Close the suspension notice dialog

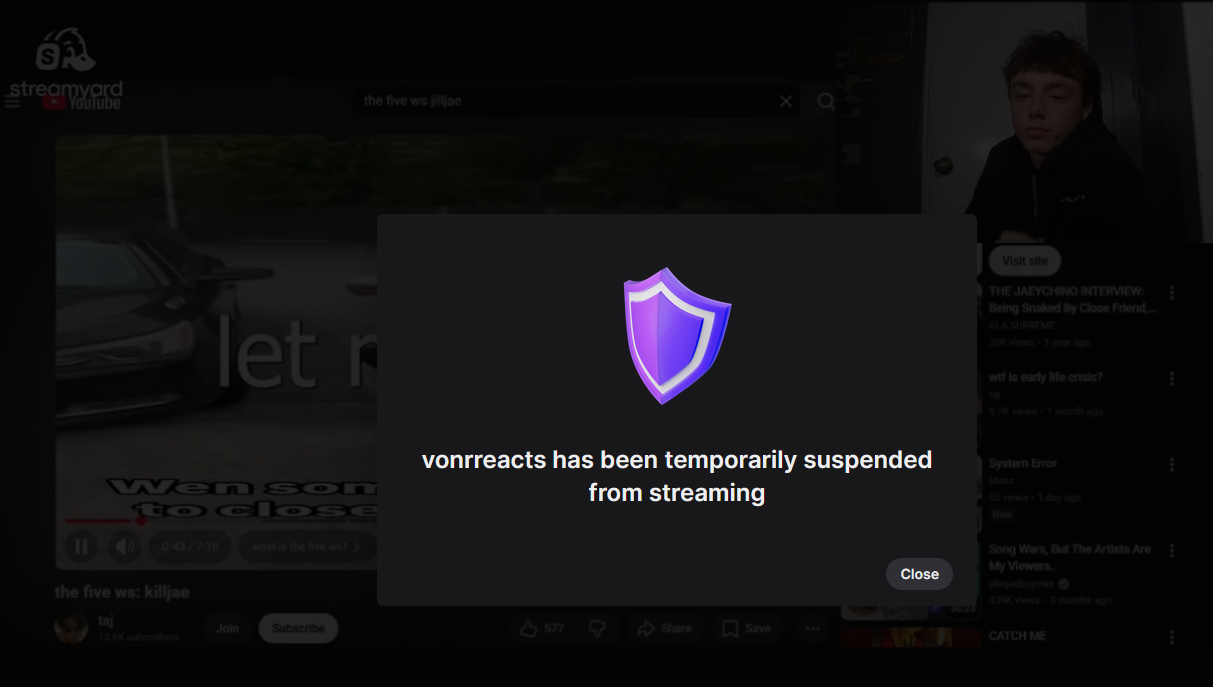919,574
